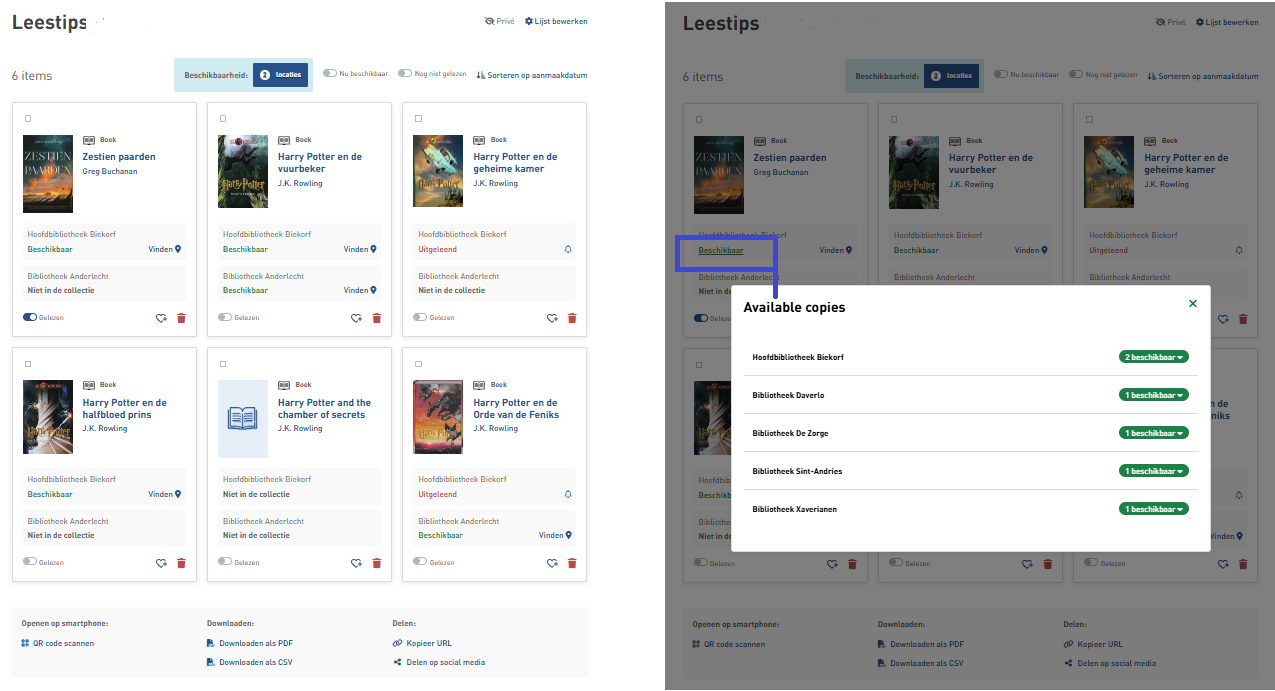Open Harry Potter and the chamber of secrets placeholder cover in undimmed list

243,419
